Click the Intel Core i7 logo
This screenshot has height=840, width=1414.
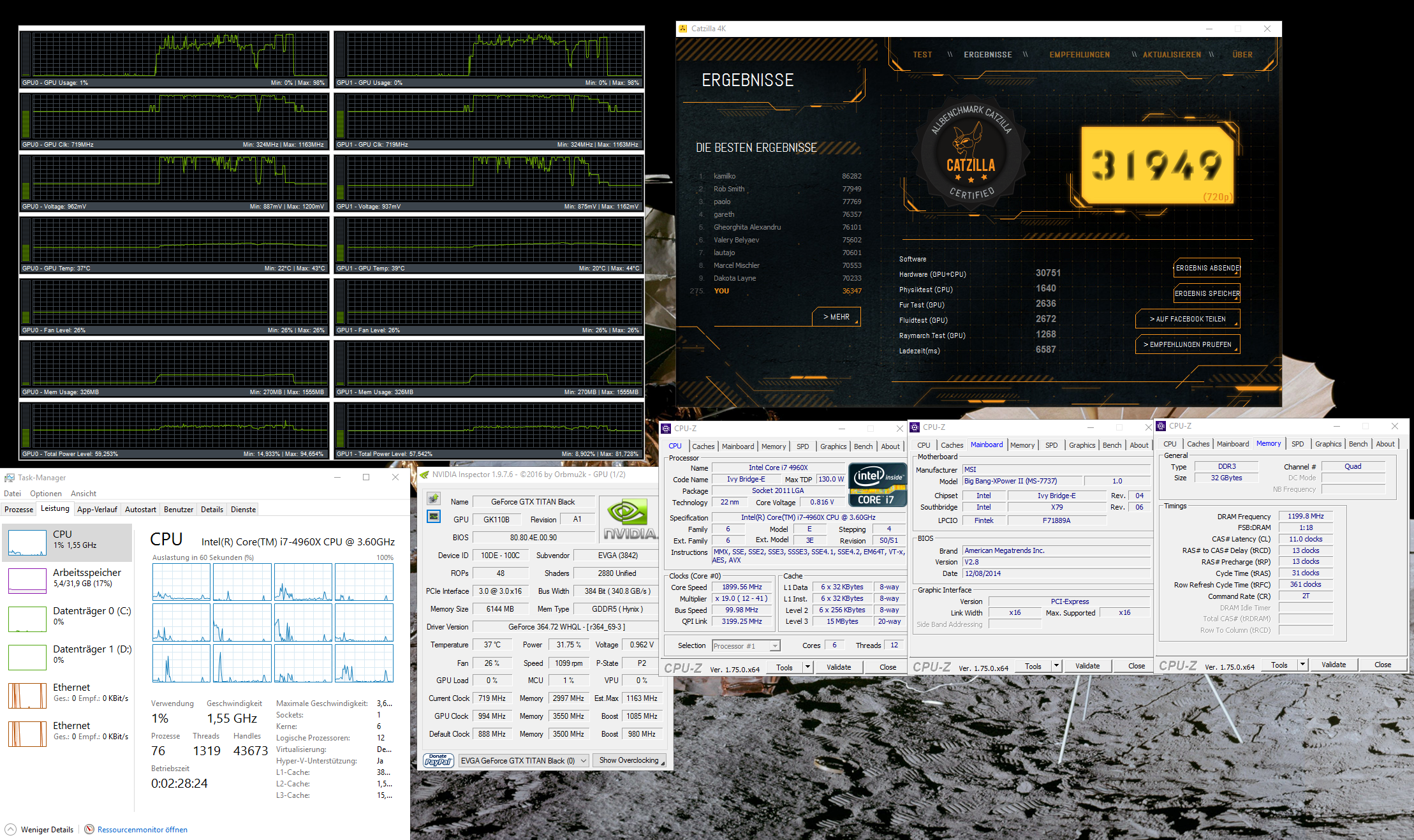pyautogui.click(x=878, y=485)
